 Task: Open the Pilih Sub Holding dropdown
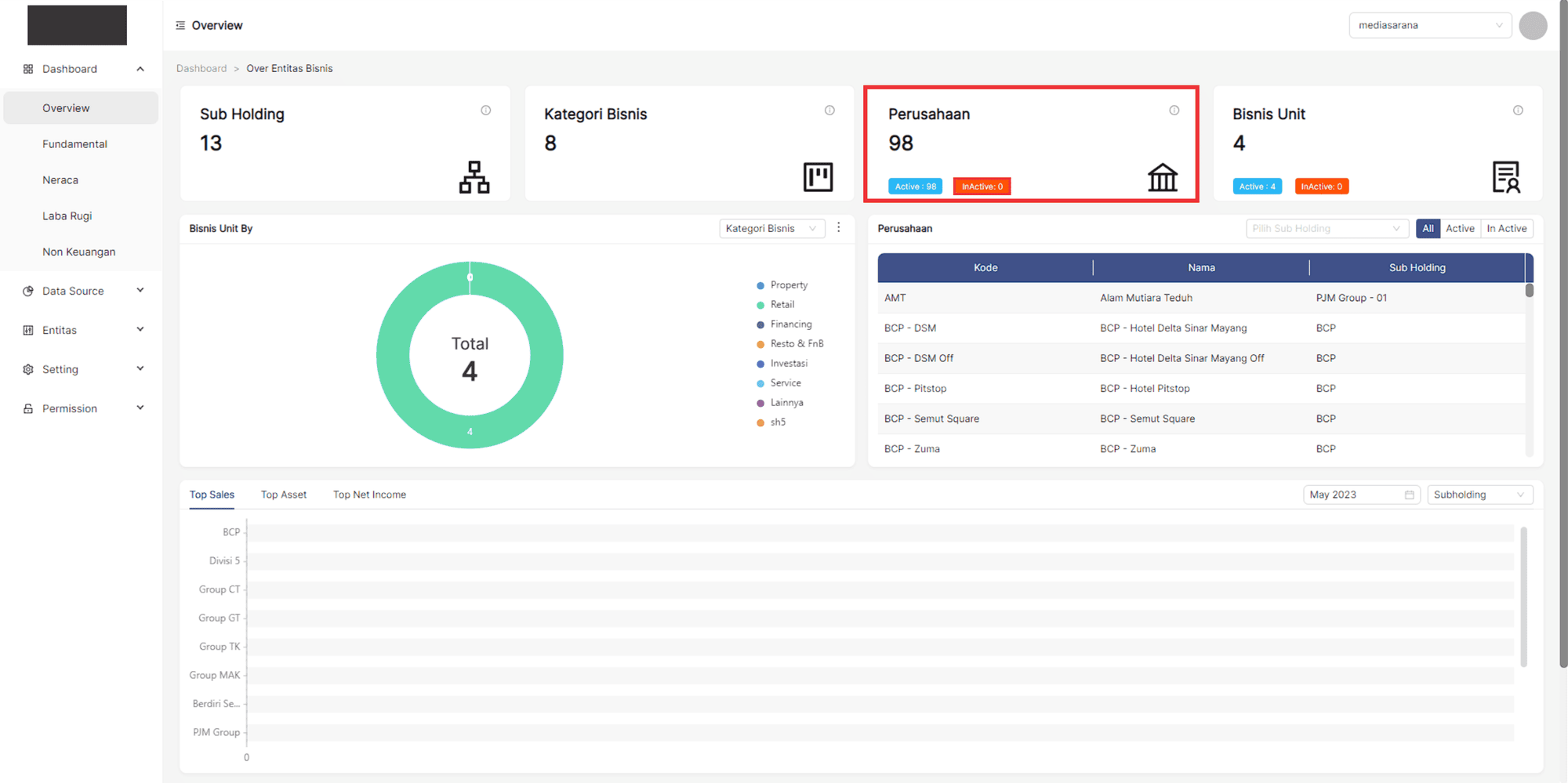pyautogui.click(x=1325, y=229)
